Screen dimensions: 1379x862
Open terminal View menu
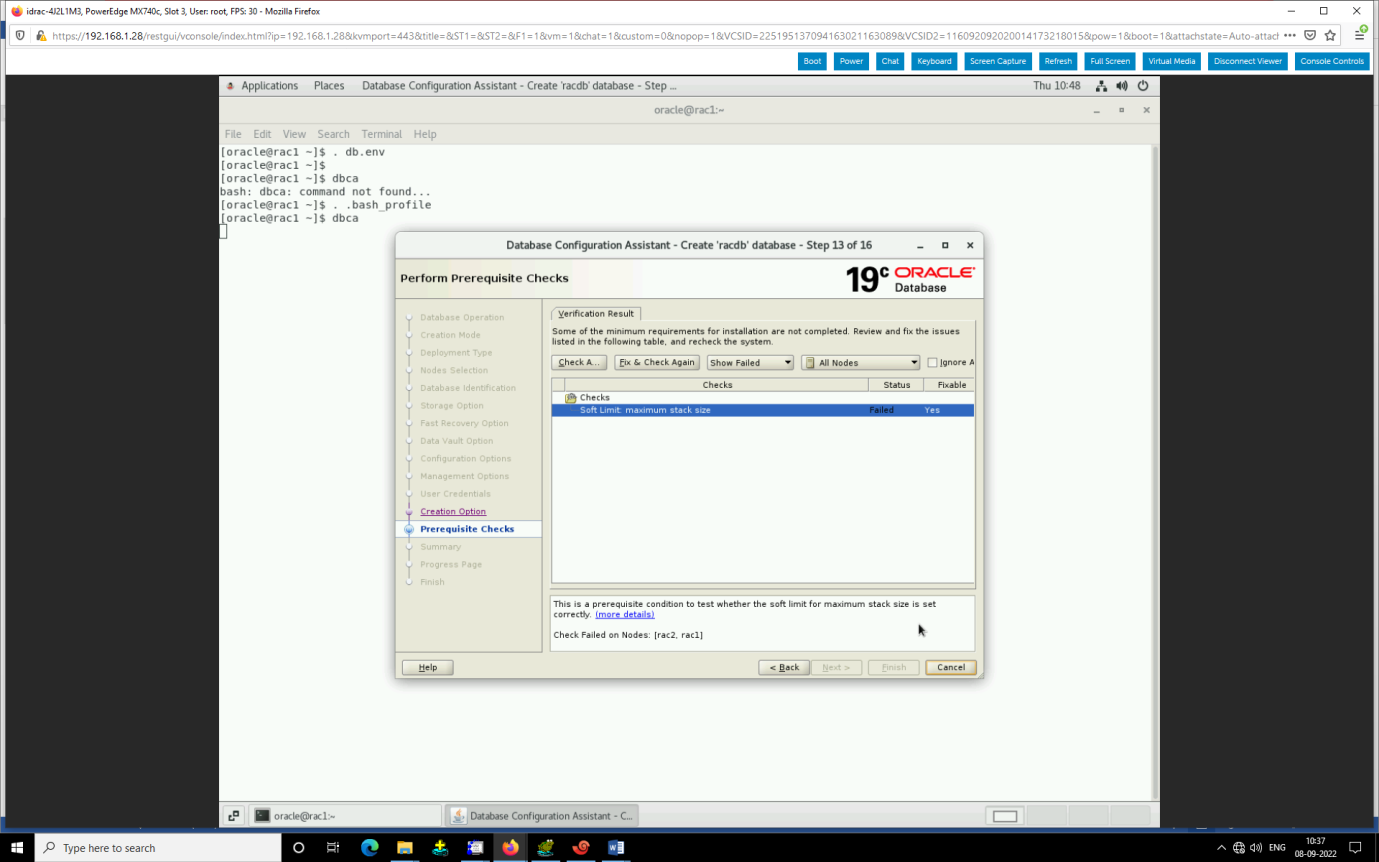pyautogui.click(x=294, y=134)
